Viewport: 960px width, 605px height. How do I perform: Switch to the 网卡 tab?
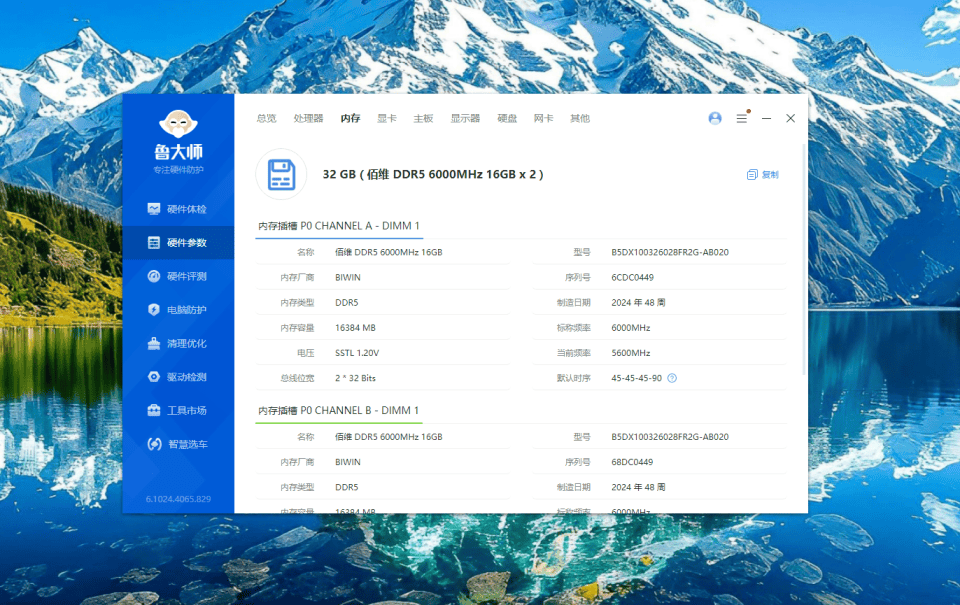point(543,118)
